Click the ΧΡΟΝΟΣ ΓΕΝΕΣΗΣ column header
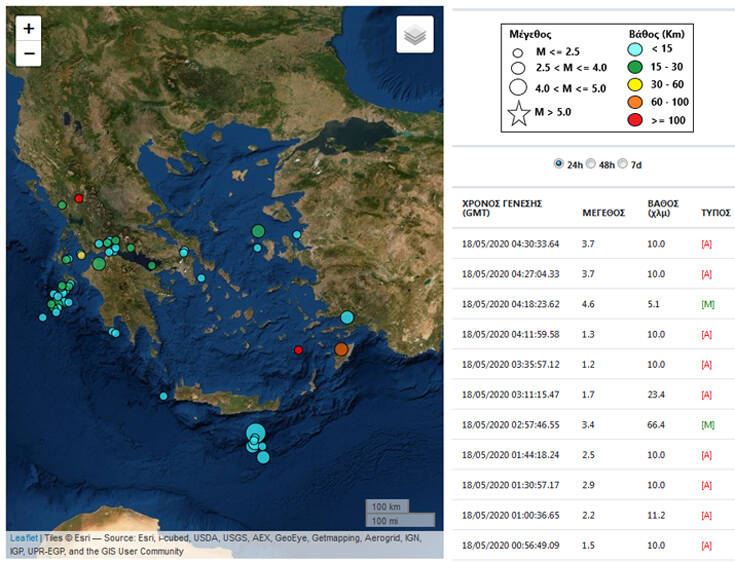 [502, 207]
